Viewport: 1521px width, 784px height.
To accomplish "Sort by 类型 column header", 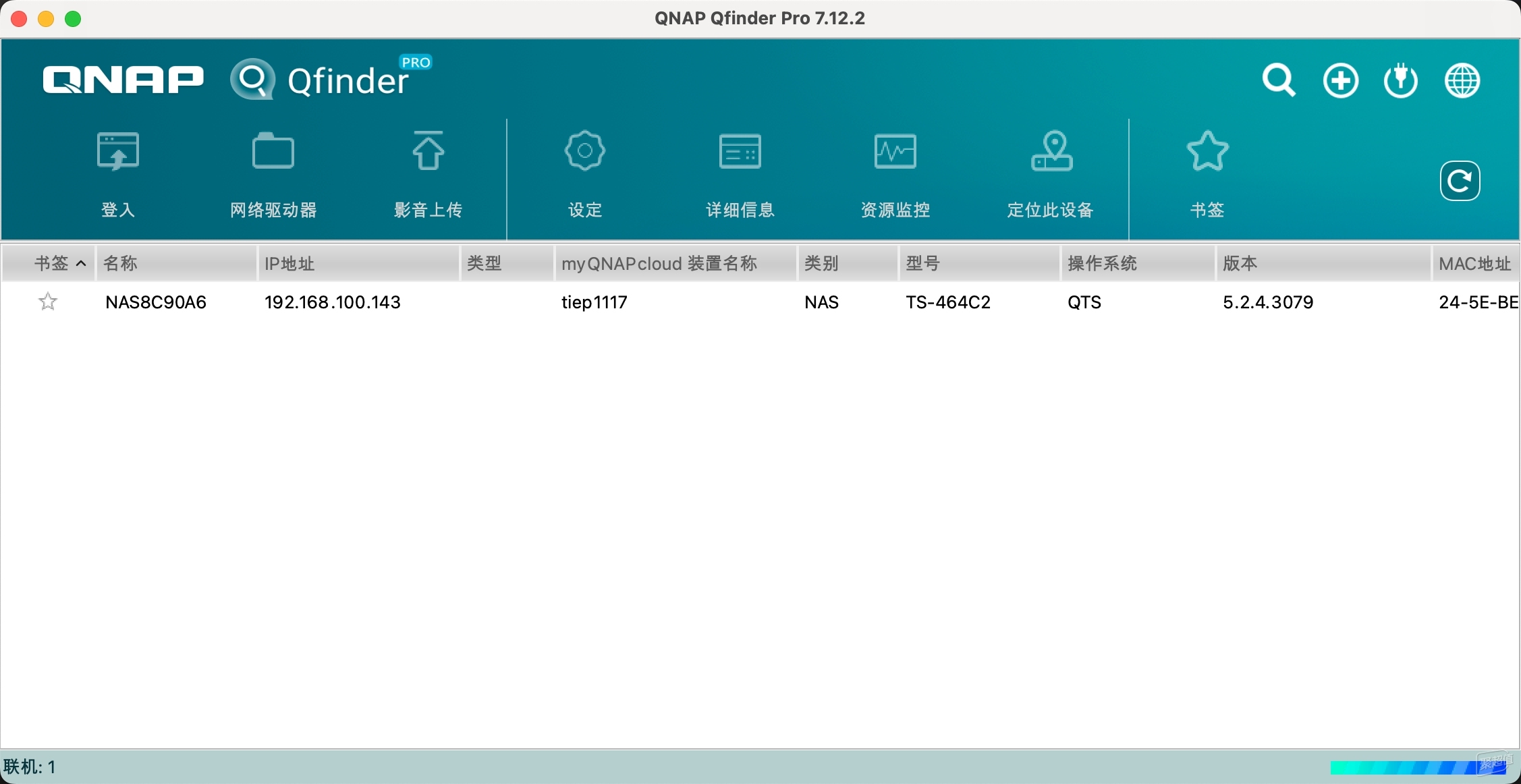I will [x=507, y=263].
